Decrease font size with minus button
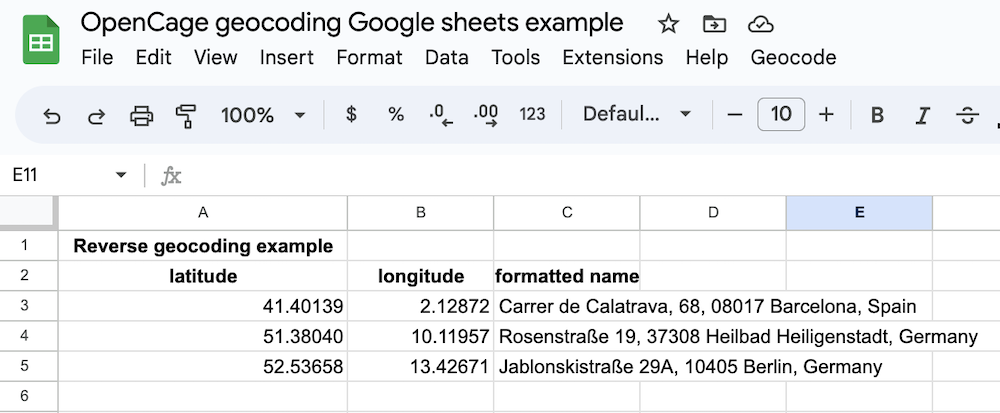The image size is (1000, 413). tap(735, 115)
